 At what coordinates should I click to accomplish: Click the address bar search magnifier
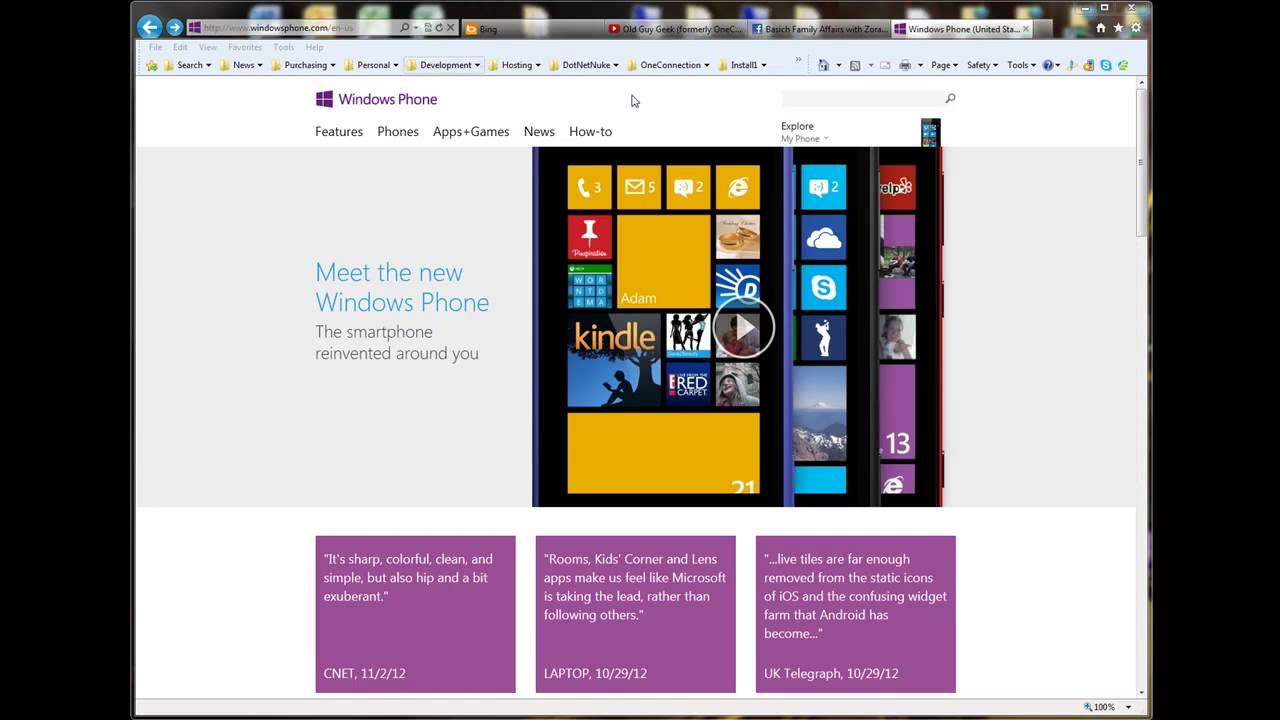tap(404, 28)
